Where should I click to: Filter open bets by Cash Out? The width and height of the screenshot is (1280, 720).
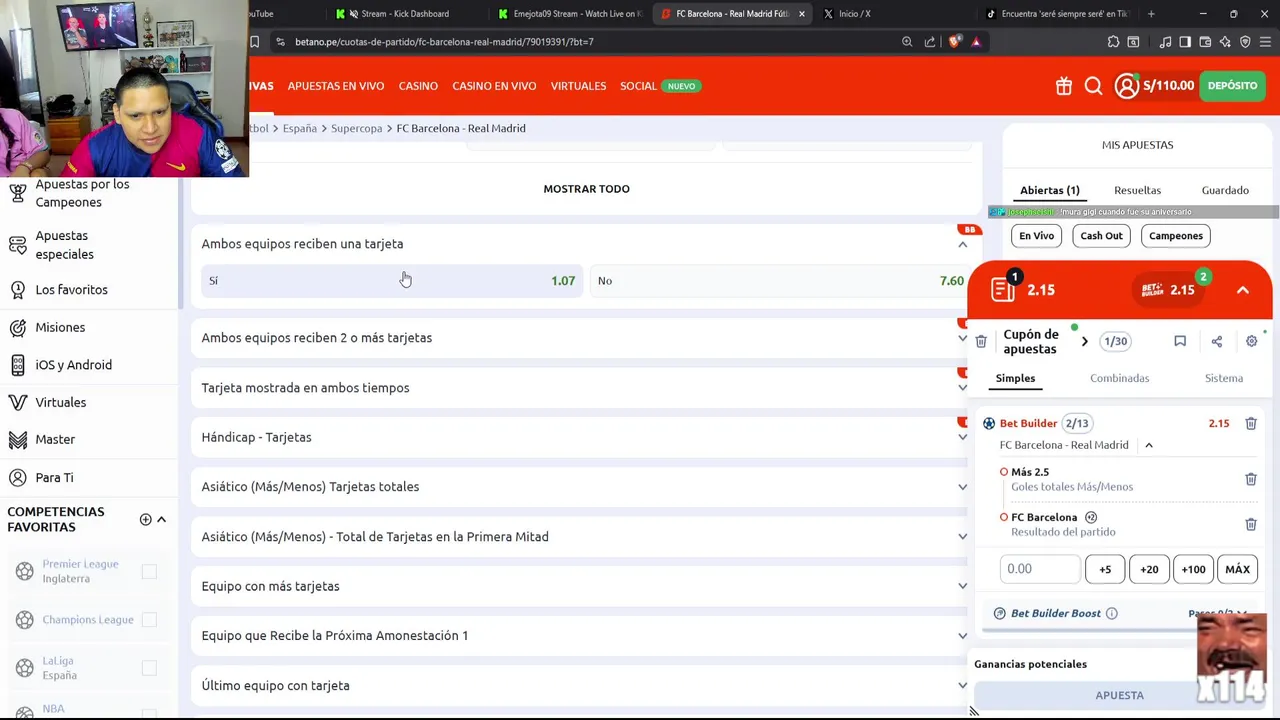[1101, 236]
